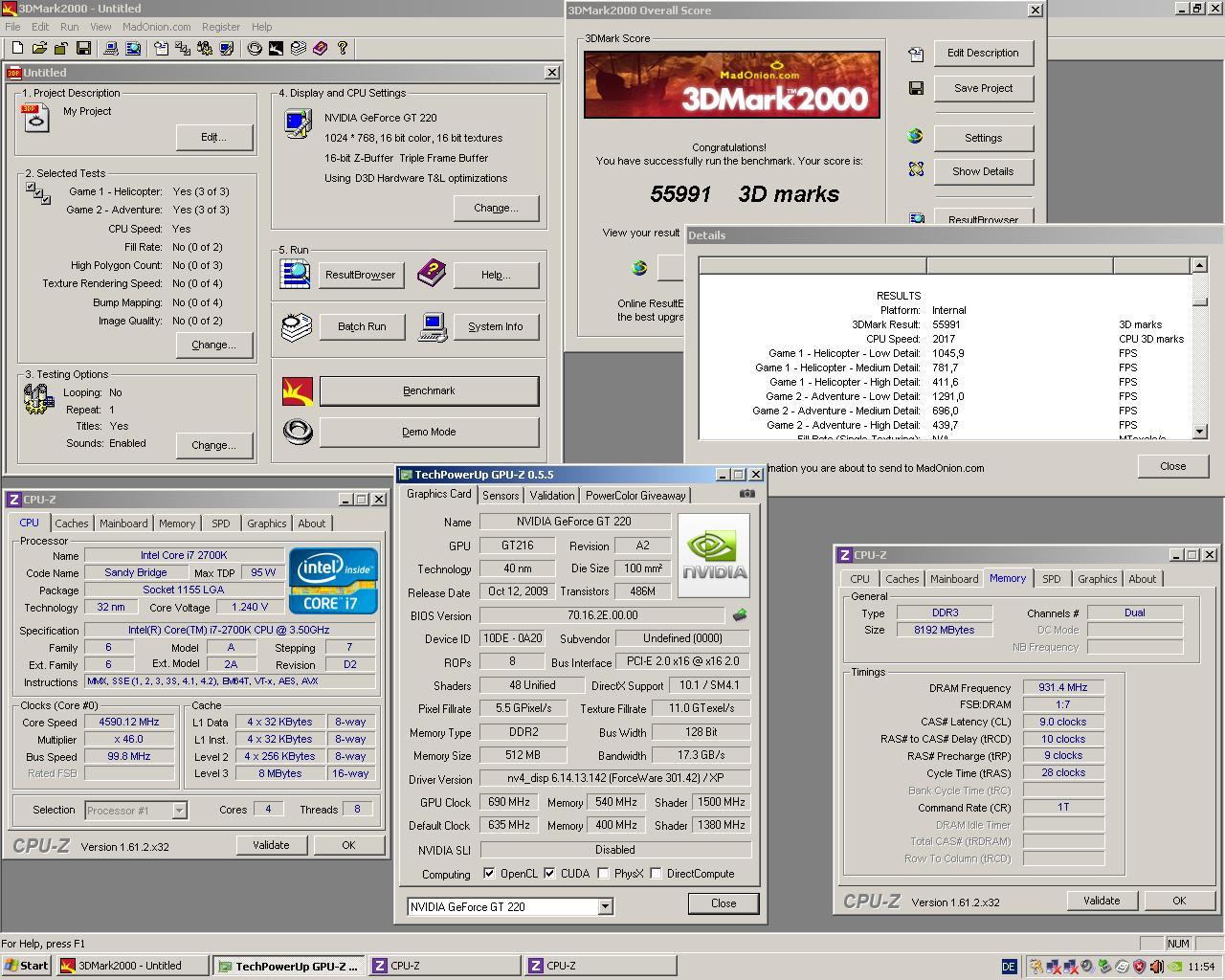The image size is (1225, 980).
Task: Click the DE language indicator in taskbar
Action: (1009, 967)
